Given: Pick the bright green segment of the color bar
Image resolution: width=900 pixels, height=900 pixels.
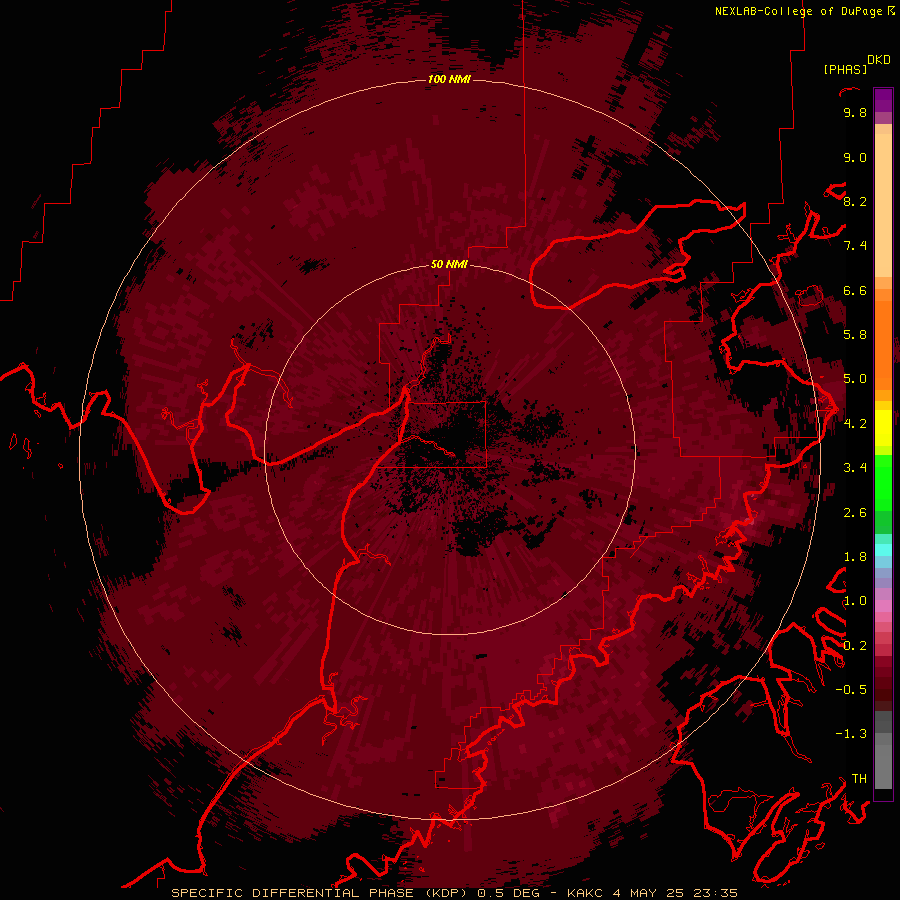Looking at the screenshot, I should [x=883, y=483].
